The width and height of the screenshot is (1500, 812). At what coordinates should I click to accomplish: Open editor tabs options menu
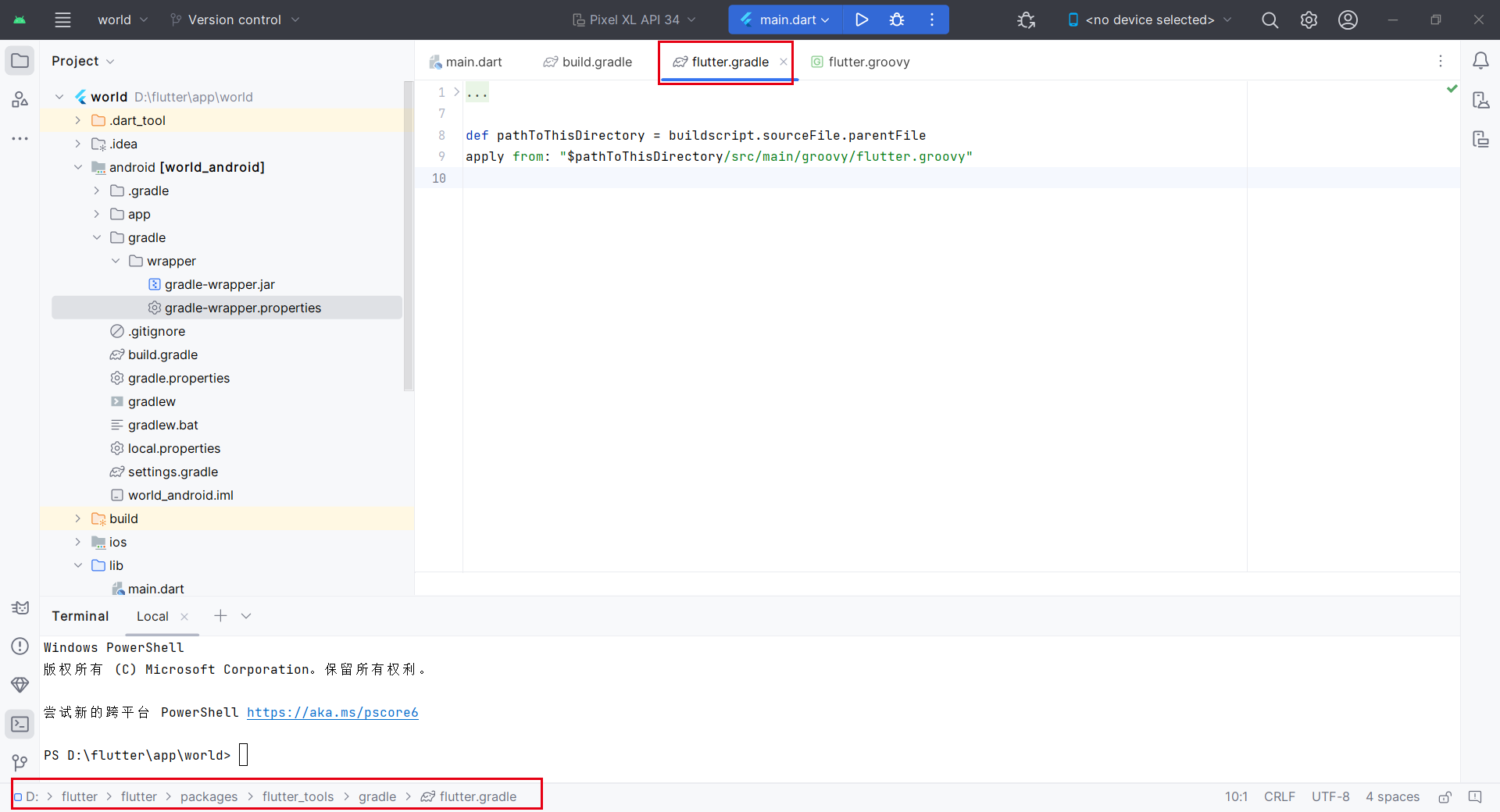tap(1441, 61)
